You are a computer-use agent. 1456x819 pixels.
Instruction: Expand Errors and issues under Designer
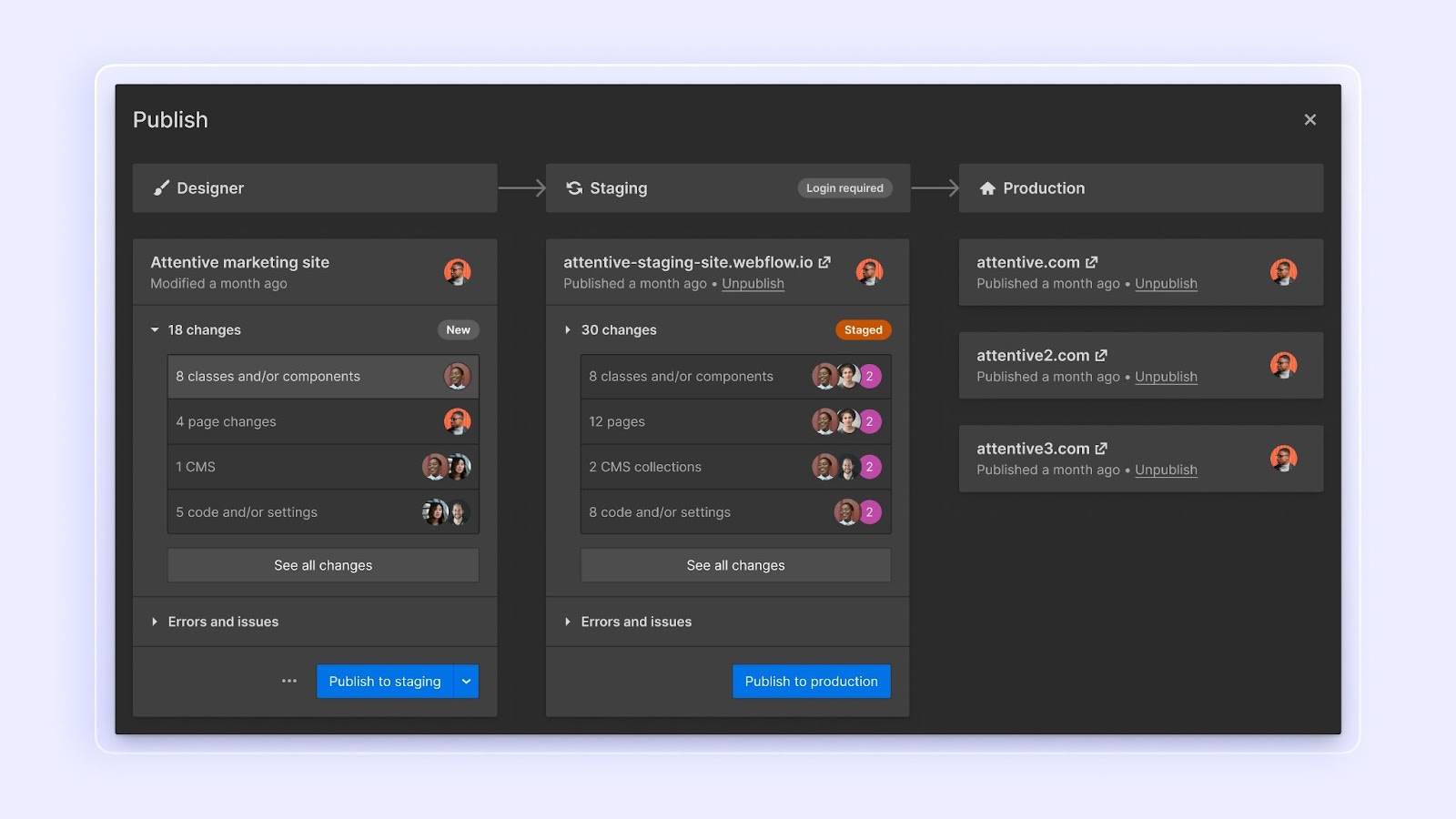pyautogui.click(x=155, y=622)
